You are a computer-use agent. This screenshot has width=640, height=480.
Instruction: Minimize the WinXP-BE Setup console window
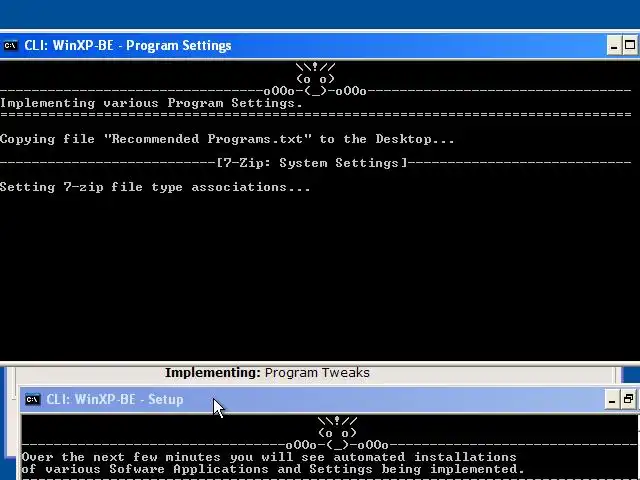click(611, 399)
